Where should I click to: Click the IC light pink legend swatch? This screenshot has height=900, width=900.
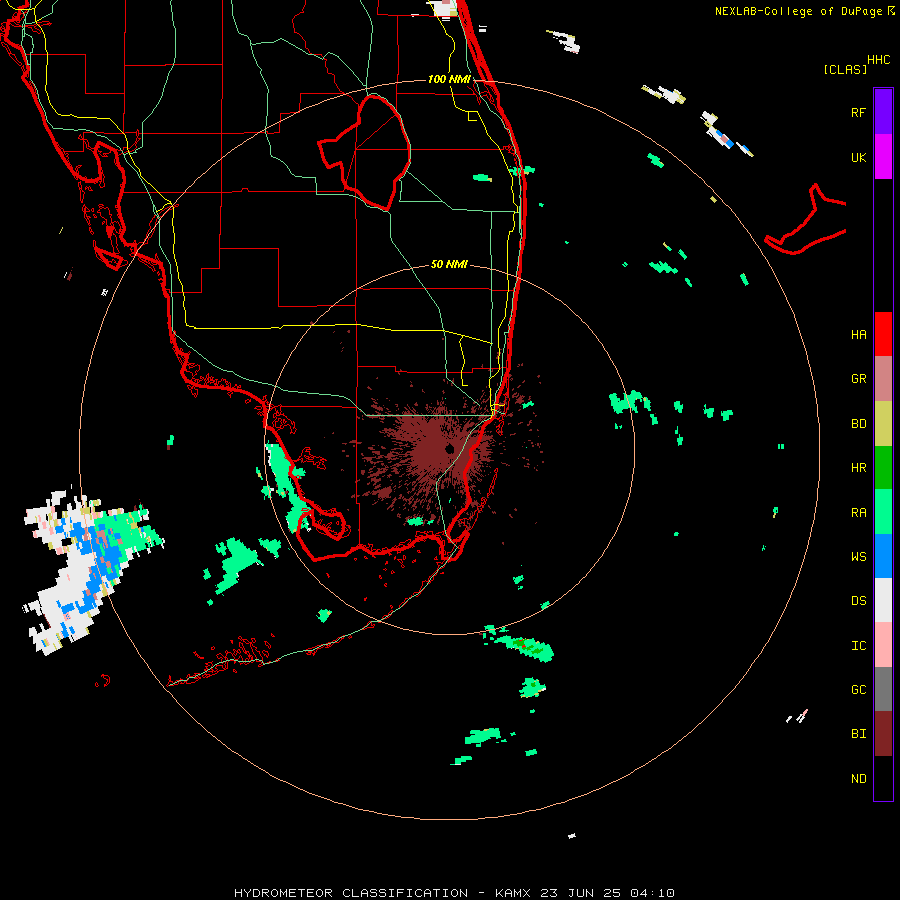coord(883,645)
